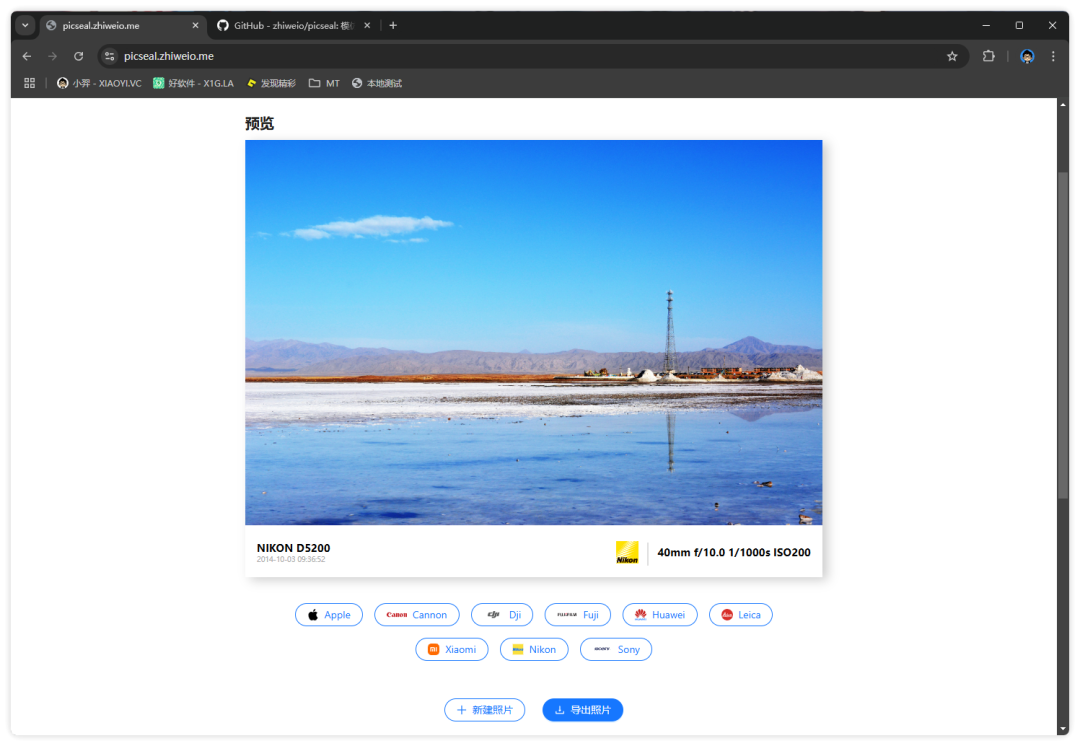Open the Chrome profile avatar
The width and height of the screenshot is (1080, 746).
1027,56
